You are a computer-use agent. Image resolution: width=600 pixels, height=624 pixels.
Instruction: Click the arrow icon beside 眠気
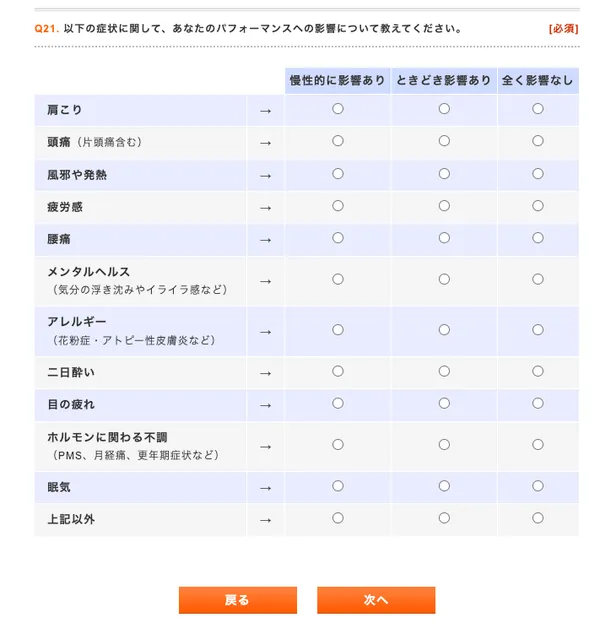(x=265, y=487)
